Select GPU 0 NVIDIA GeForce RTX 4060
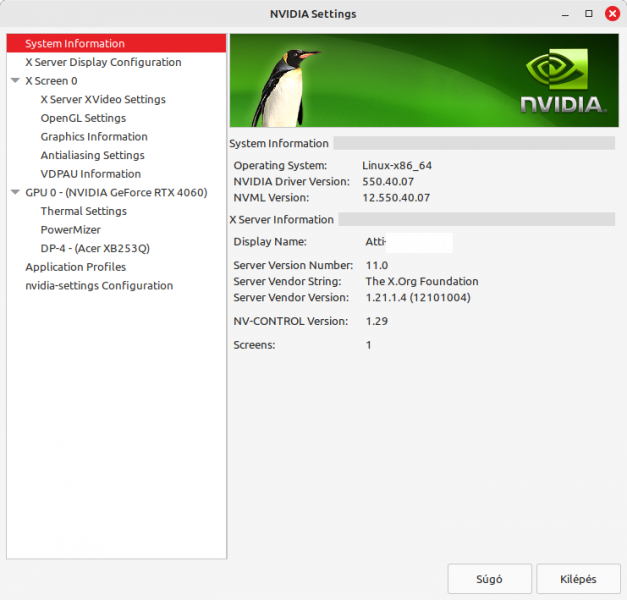Viewport: 627px width, 600px height. coord(116,192)
